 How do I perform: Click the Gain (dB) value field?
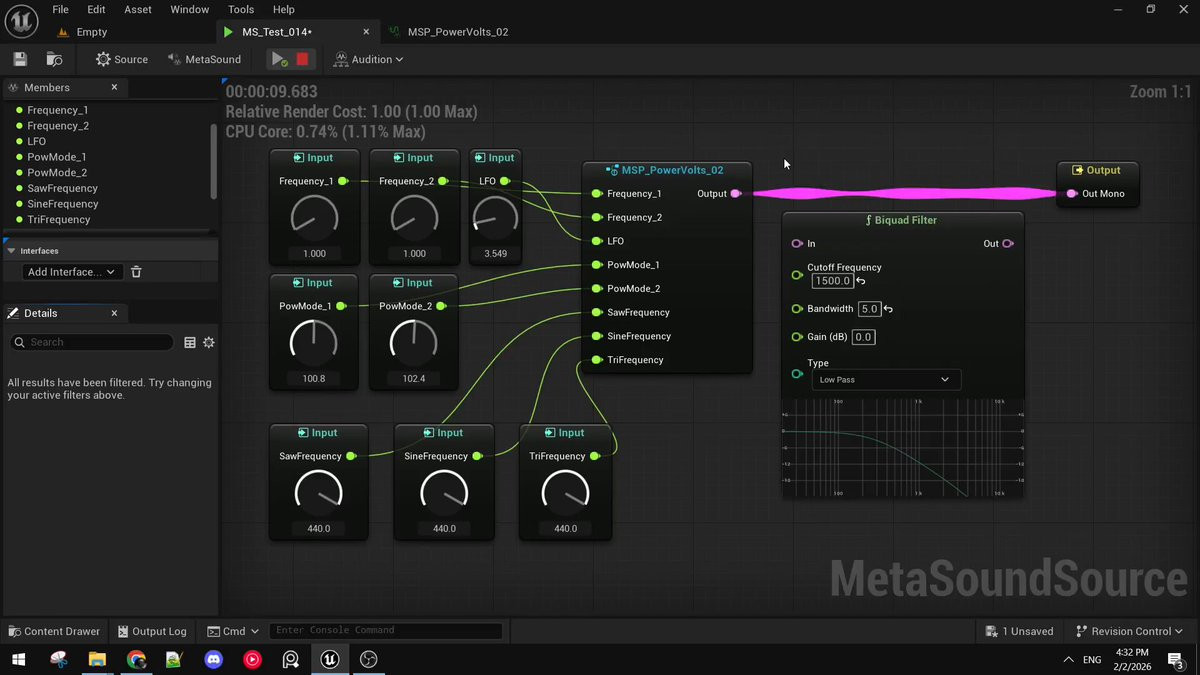point(863,337)
